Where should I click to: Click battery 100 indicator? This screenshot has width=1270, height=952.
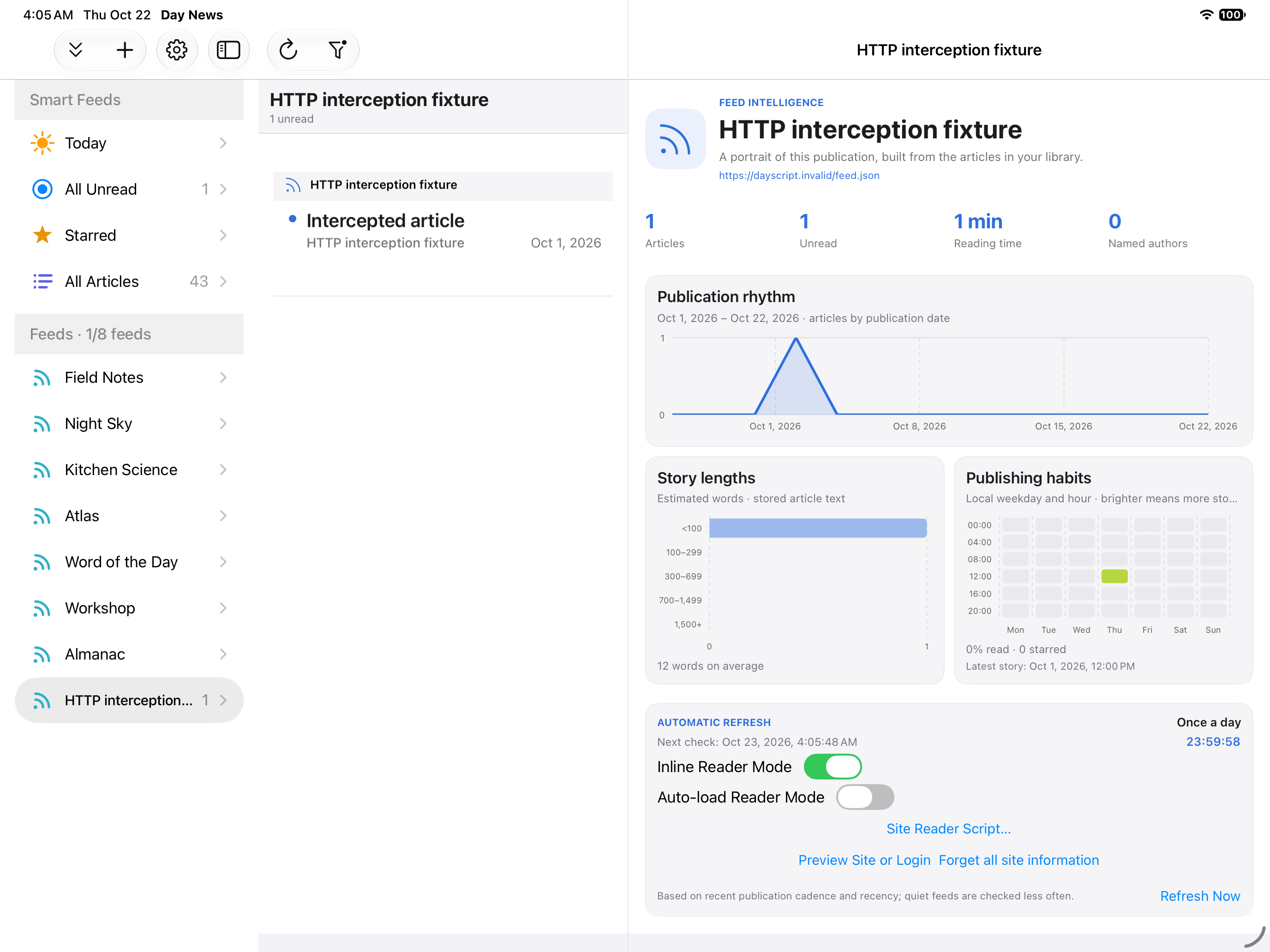click(x=1232, y=15)
